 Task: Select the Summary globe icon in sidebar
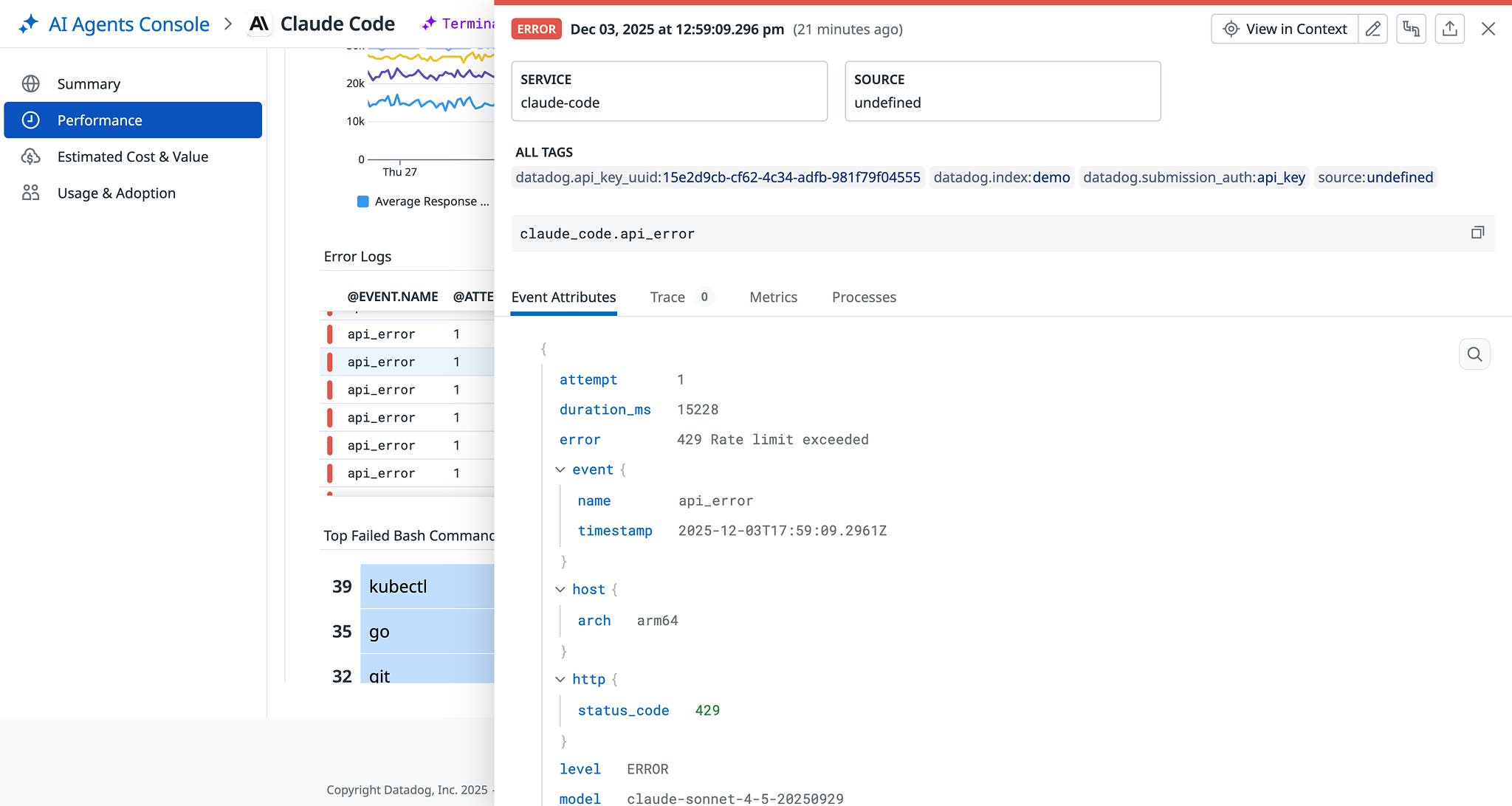30,83
